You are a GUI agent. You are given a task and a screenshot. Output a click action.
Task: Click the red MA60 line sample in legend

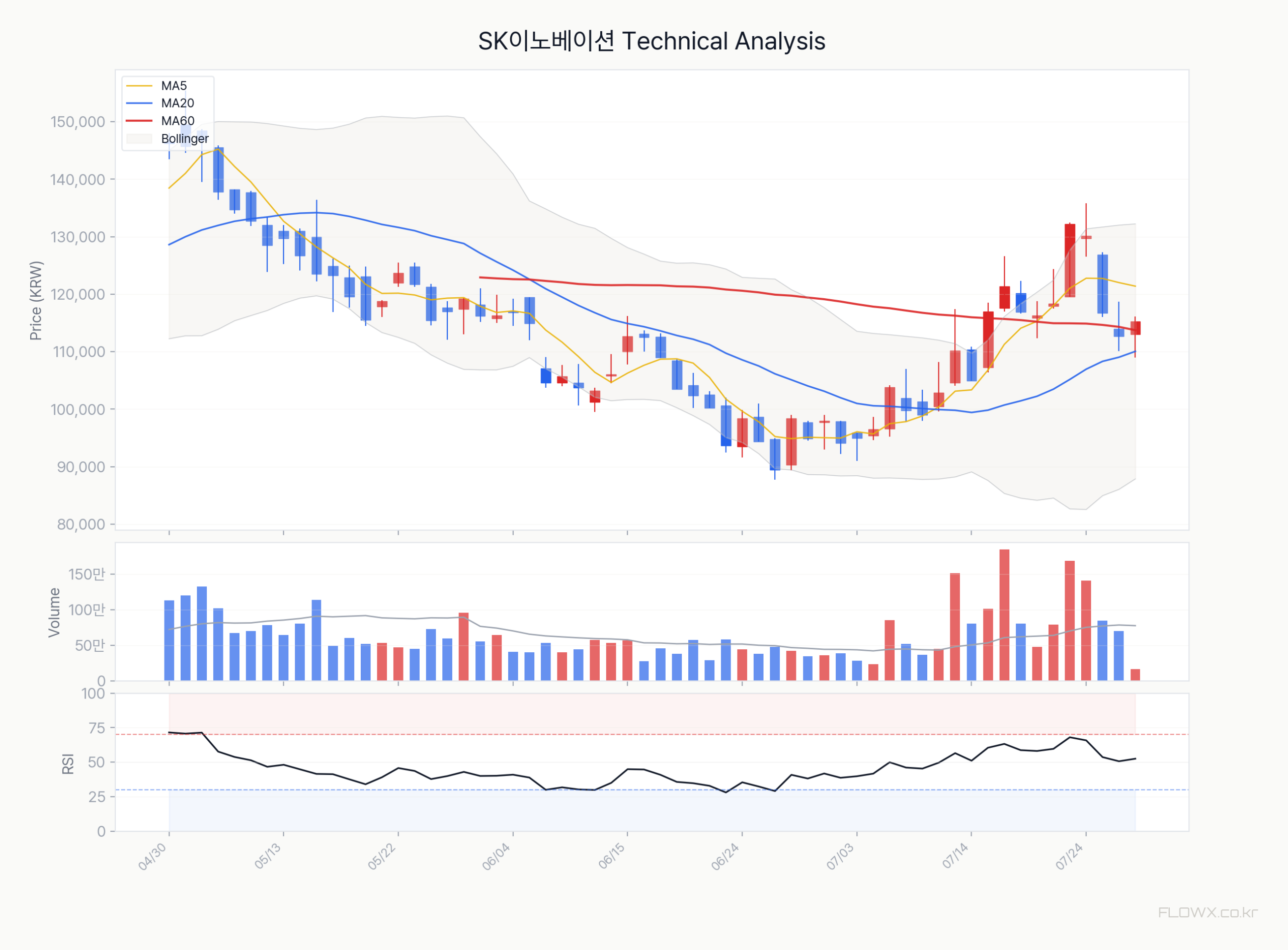tap(139, 121)
